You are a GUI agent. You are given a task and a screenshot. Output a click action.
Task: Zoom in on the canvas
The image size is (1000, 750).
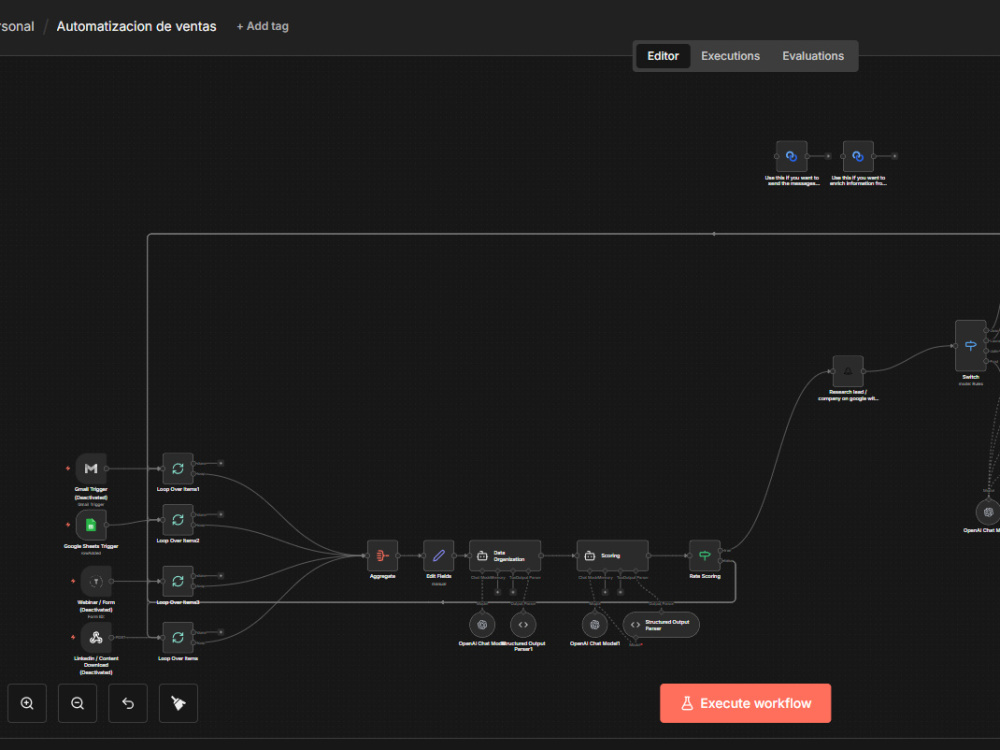pos(27,703)
